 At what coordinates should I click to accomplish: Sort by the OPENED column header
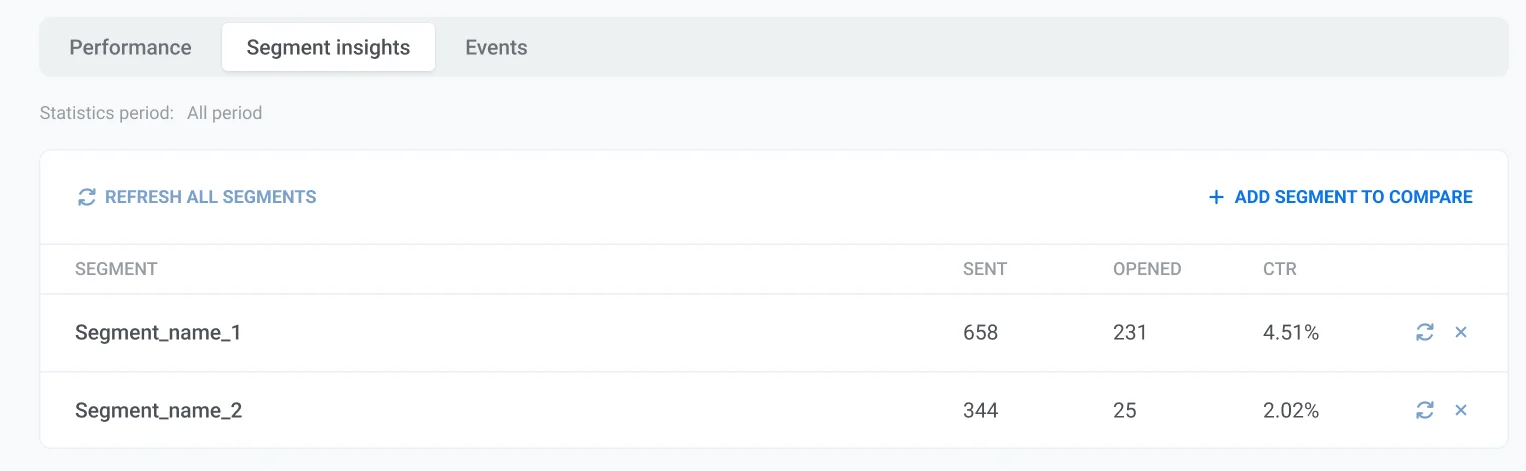(1146, 269)
